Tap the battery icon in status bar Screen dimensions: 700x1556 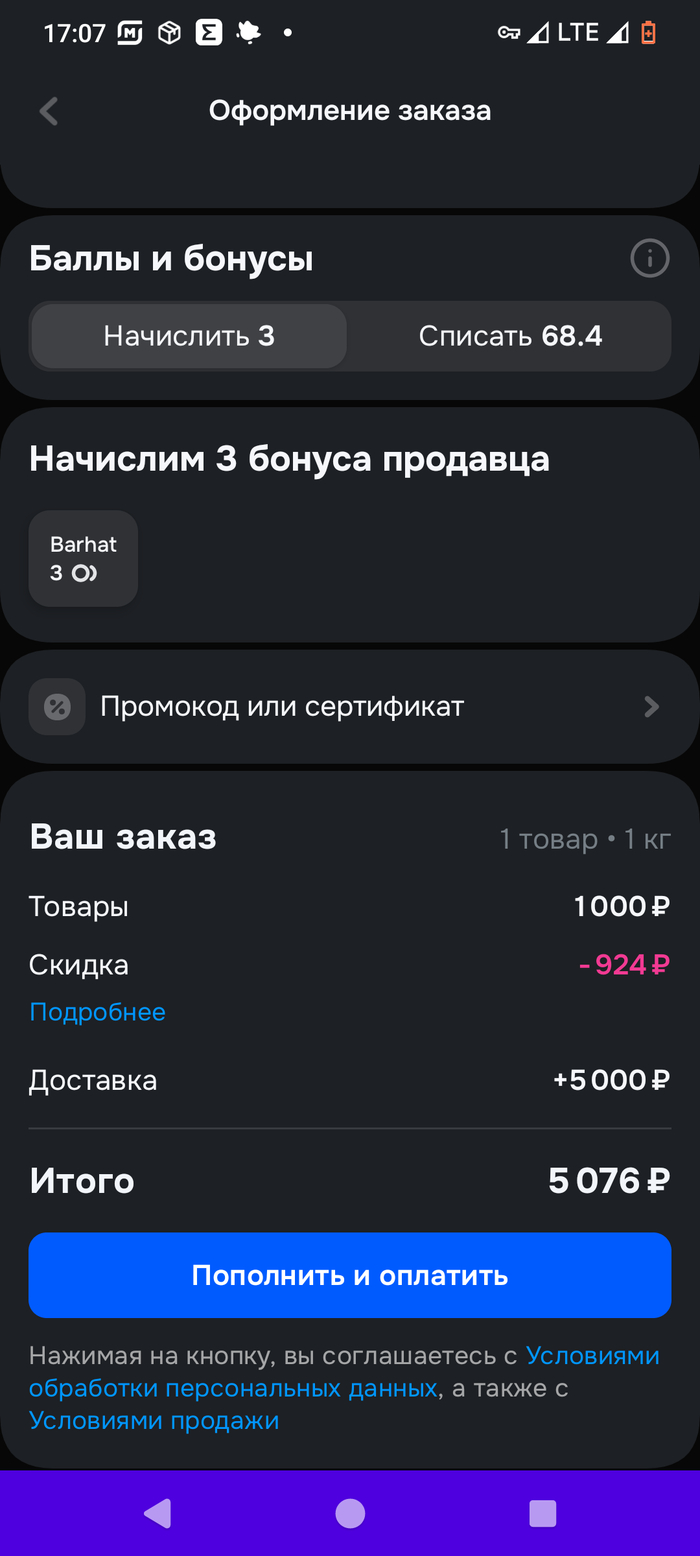[648, 33]
